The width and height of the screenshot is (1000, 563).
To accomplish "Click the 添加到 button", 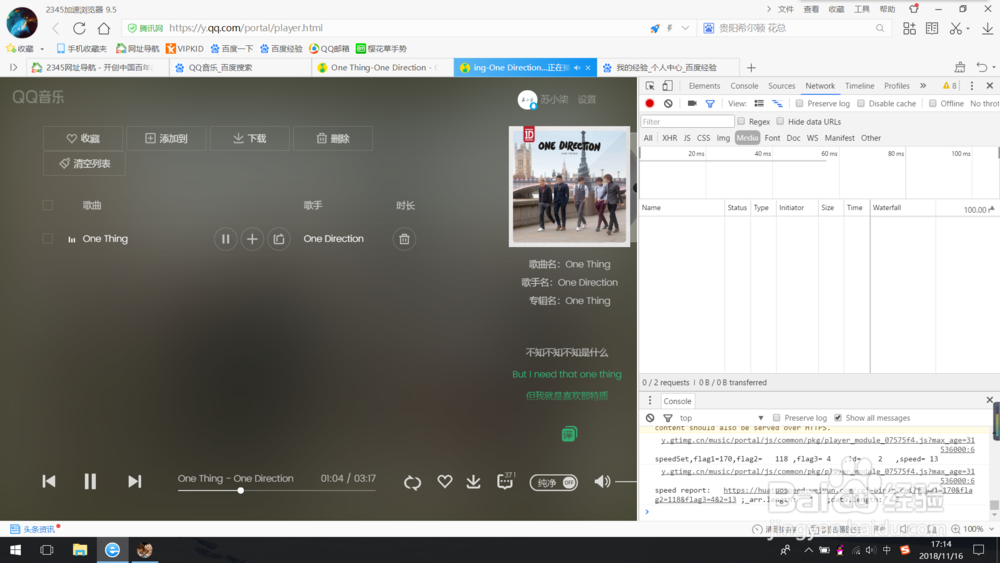I will point(166,138).
